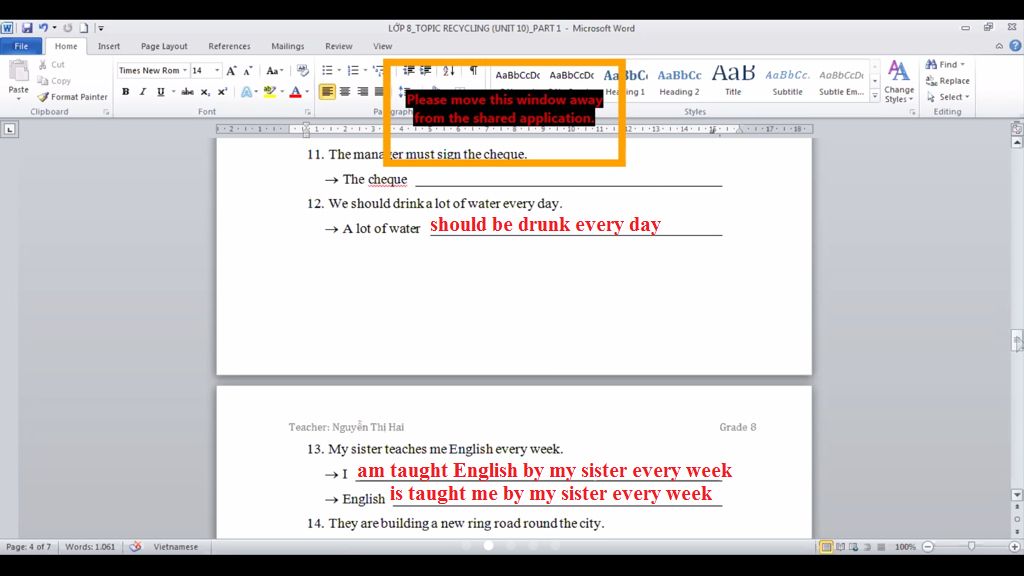Image resolution: width=1024 pixels, height=576 pixels.
Task: Apply yellow text highlight color
Action: [x=270, y=92]
